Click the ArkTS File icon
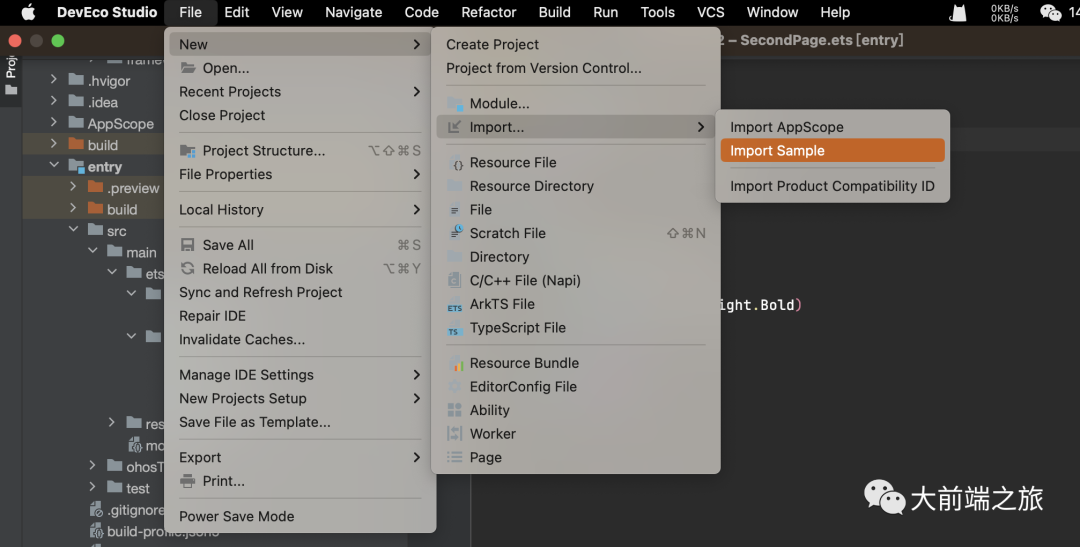Screen dimensions: 1080x547 tap(455, 305)
